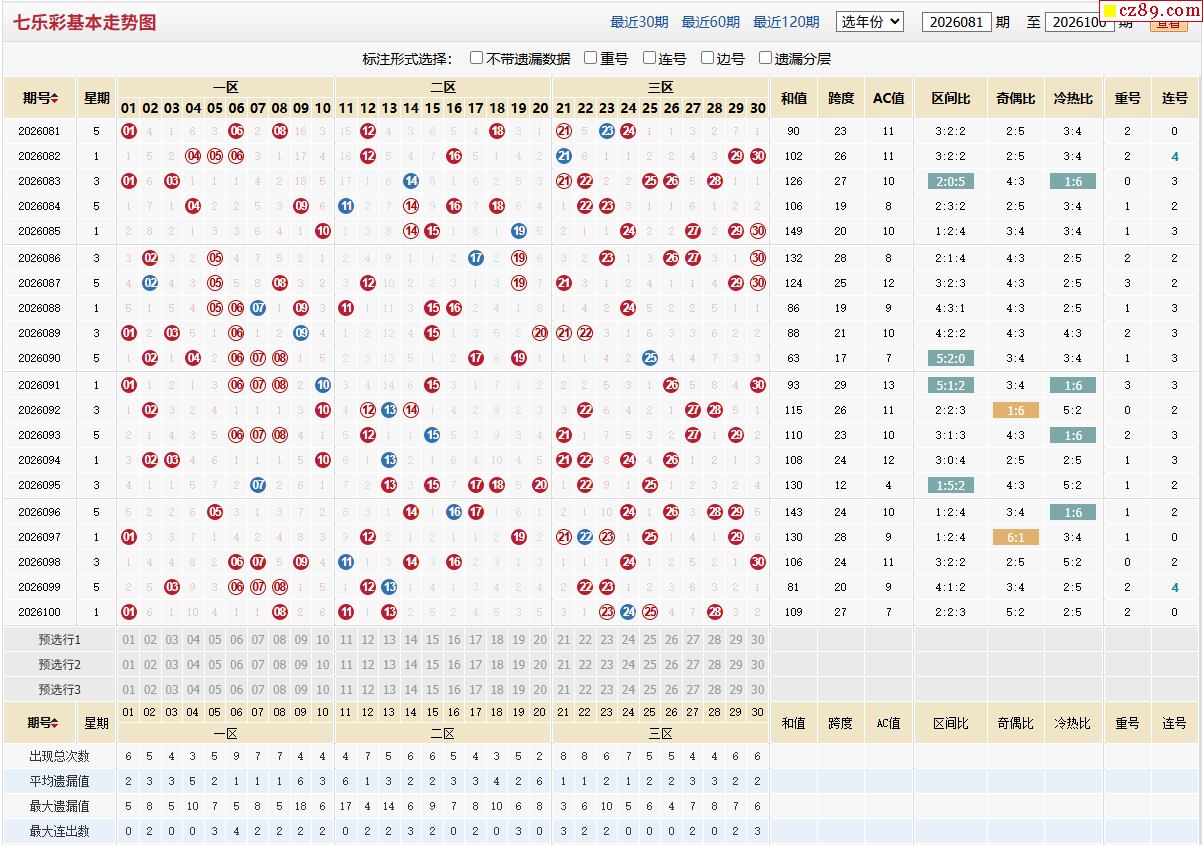Click blue ball 11 in row 2026098

click(346, 562)
